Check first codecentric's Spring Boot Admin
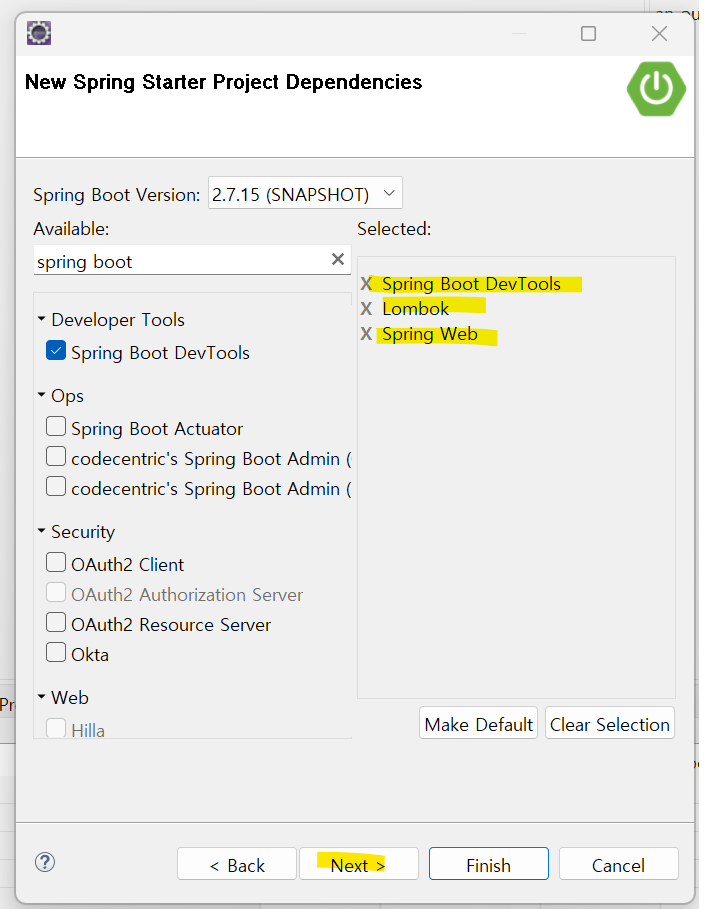 [56, 456]
